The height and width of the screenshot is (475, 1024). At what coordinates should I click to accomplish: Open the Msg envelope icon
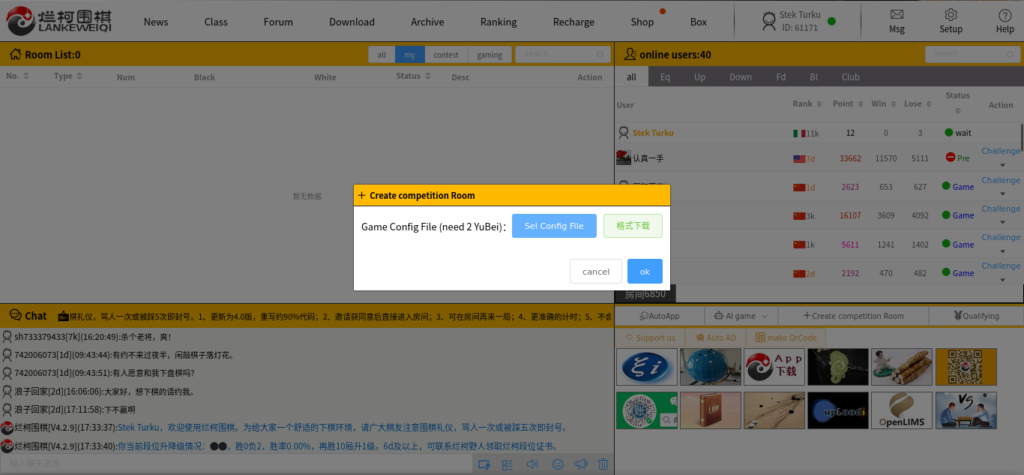(x=897, y=20)
